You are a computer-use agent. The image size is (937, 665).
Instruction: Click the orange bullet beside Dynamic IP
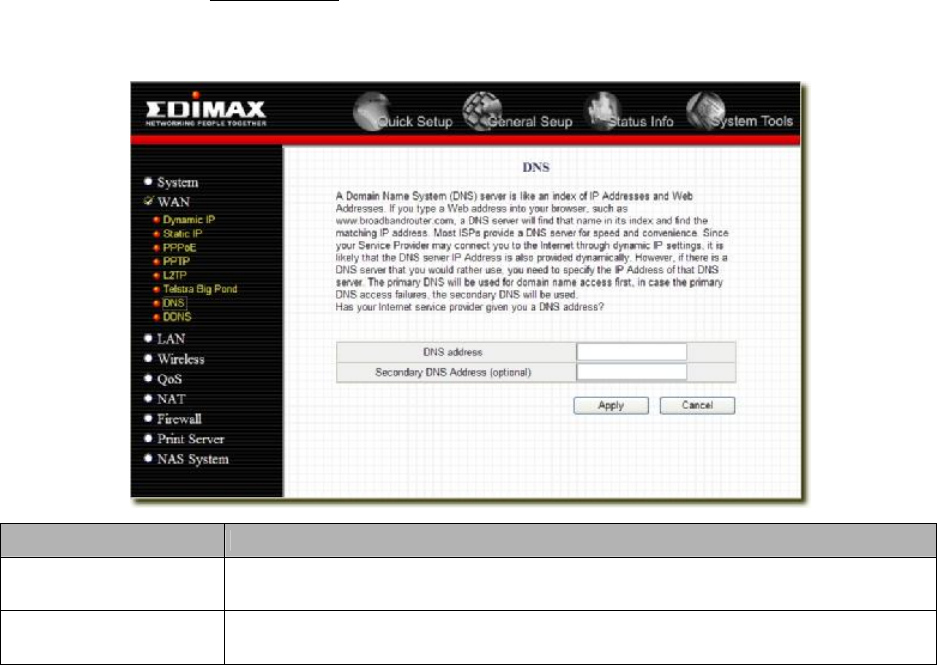tap(157, 220)
